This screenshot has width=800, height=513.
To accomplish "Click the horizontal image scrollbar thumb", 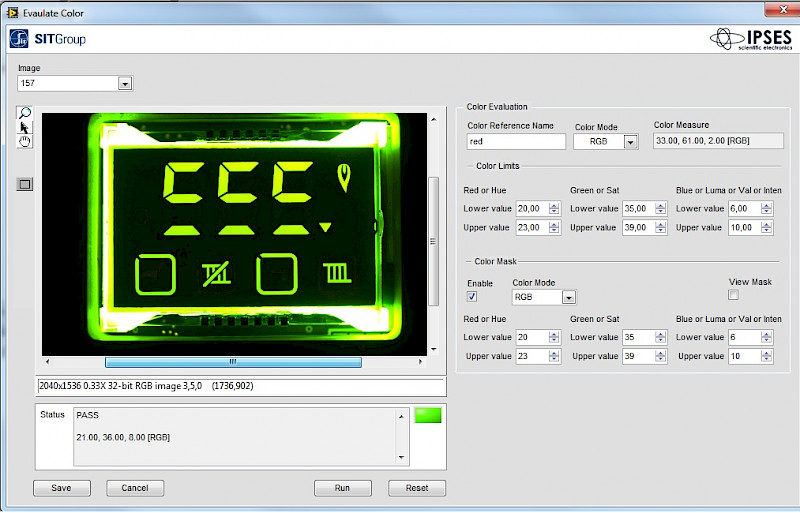I will 233,362.
